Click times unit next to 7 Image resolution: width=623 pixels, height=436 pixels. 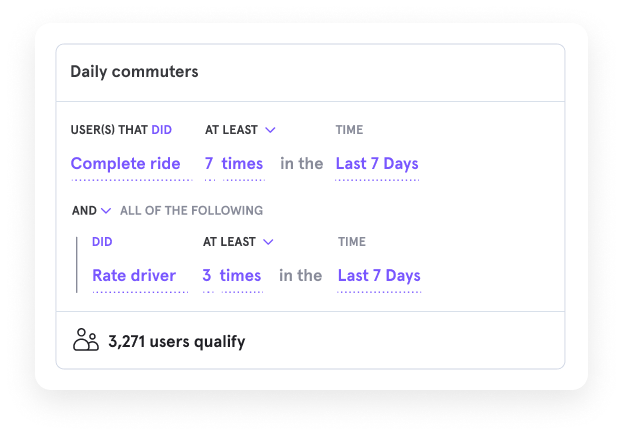242,163
